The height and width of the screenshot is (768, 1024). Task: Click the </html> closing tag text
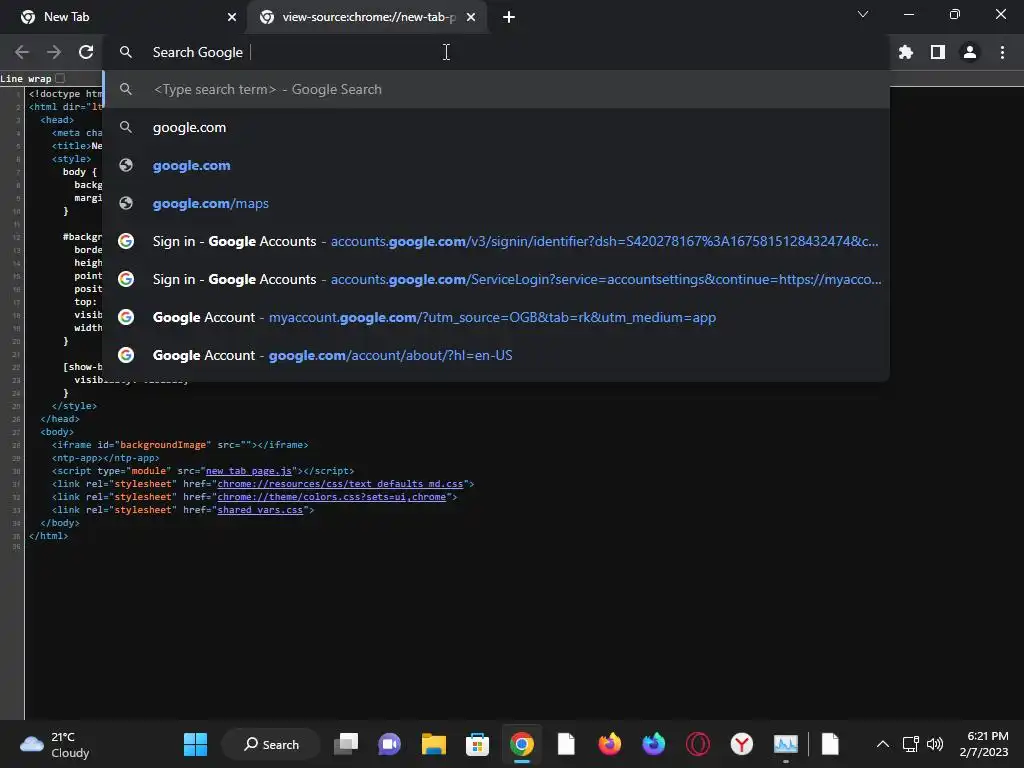(x=48, y=536)
